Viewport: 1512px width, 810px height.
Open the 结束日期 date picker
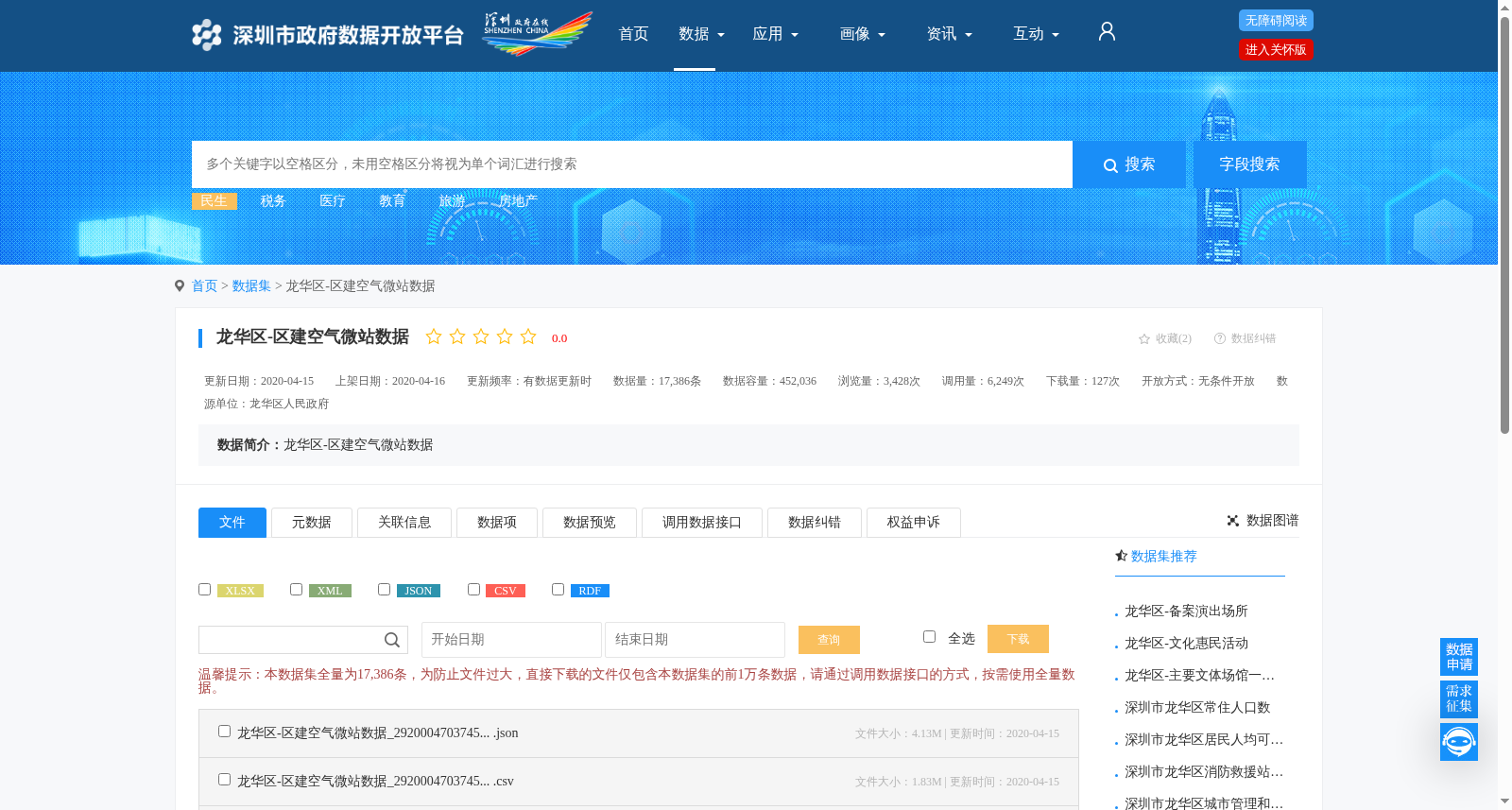point(696,640)
